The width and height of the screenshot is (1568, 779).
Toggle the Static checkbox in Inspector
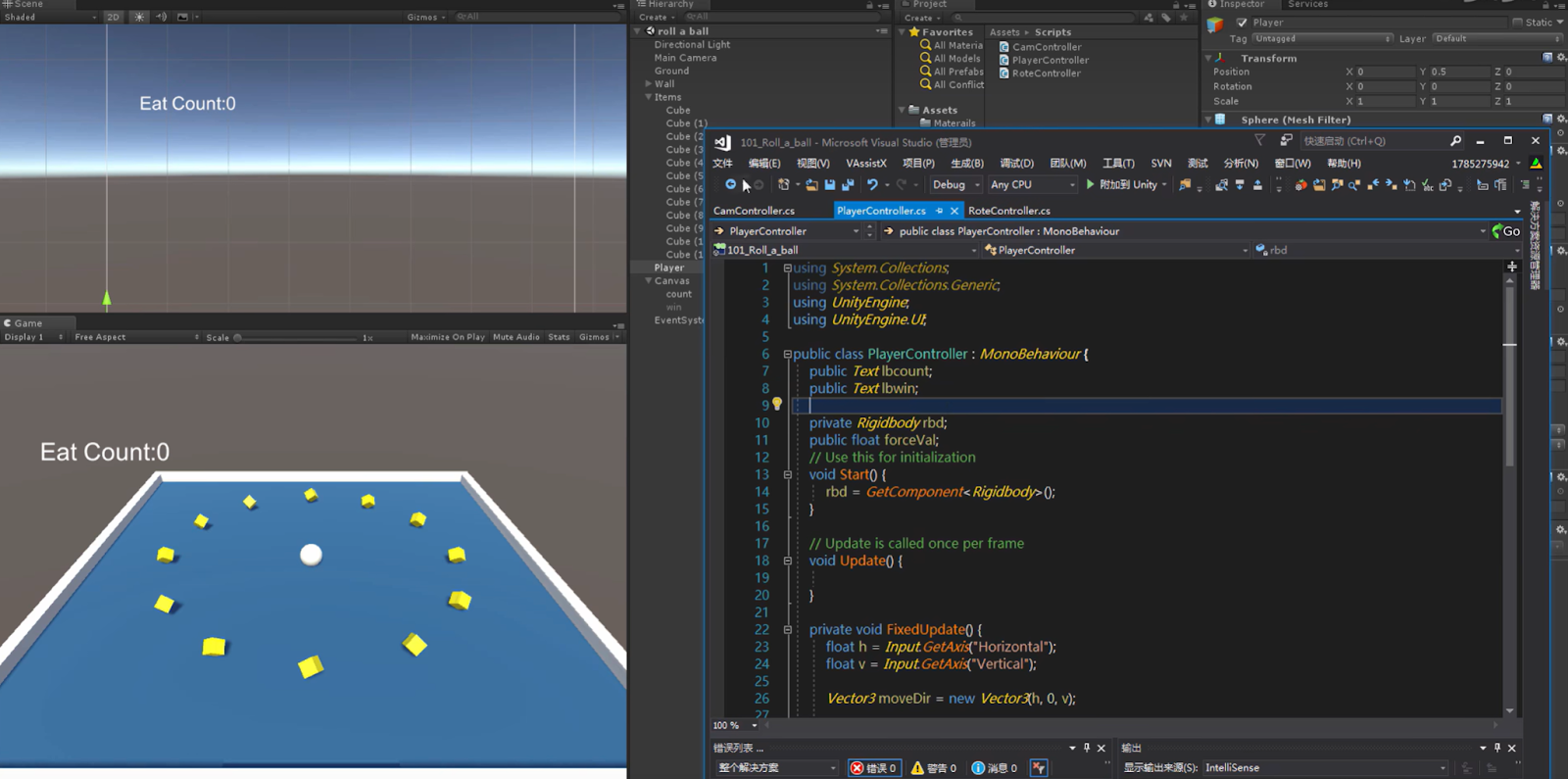tap(1518, 23)
